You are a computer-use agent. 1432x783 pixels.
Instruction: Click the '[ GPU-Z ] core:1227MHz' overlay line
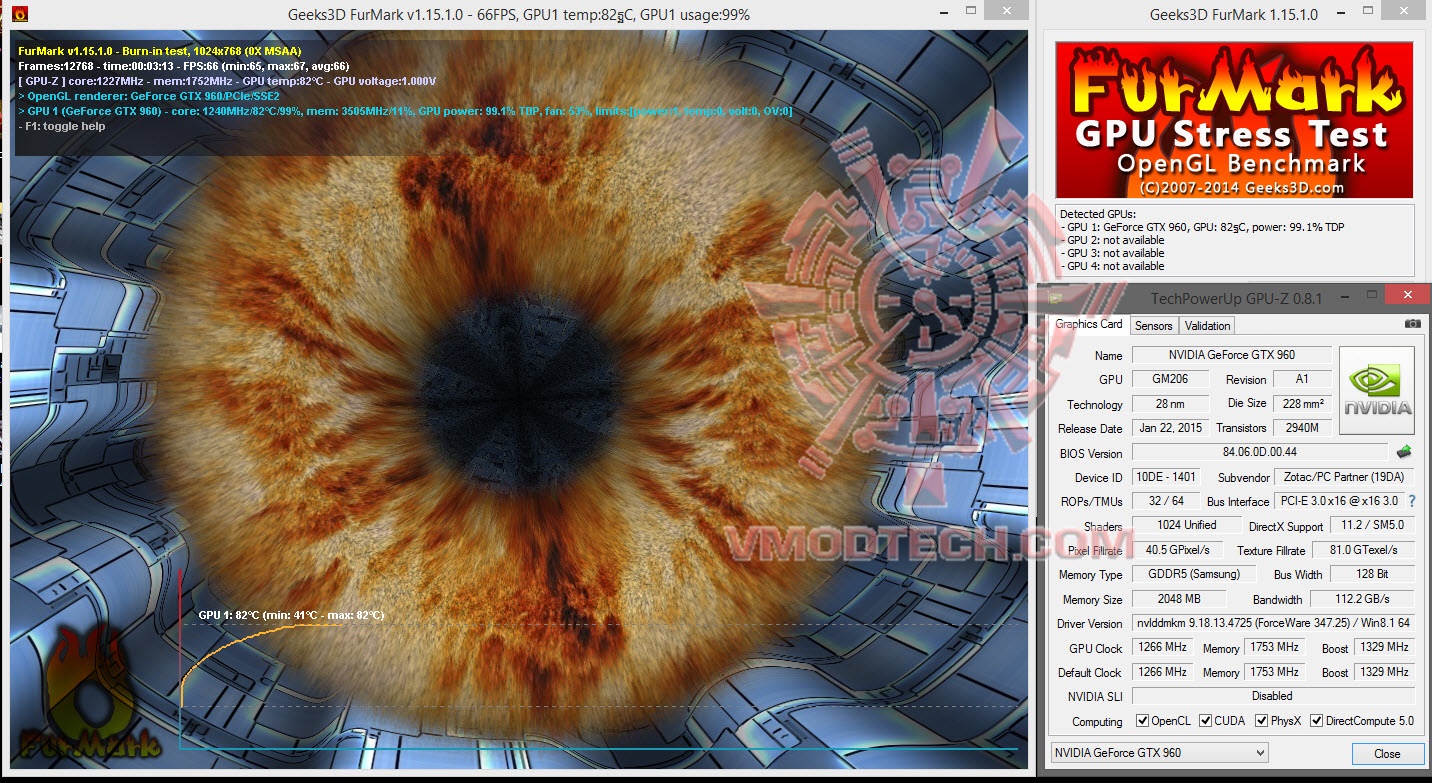coord(227,81)
